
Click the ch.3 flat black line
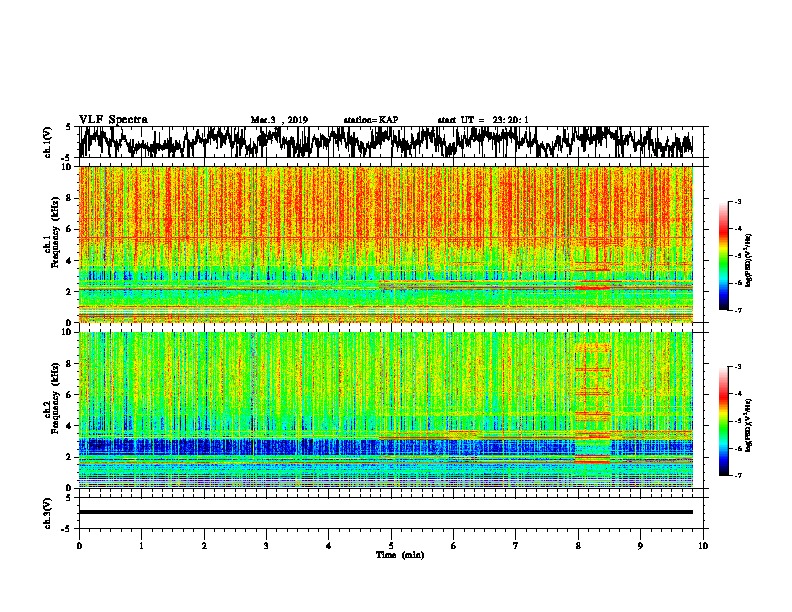click(386, 512)
